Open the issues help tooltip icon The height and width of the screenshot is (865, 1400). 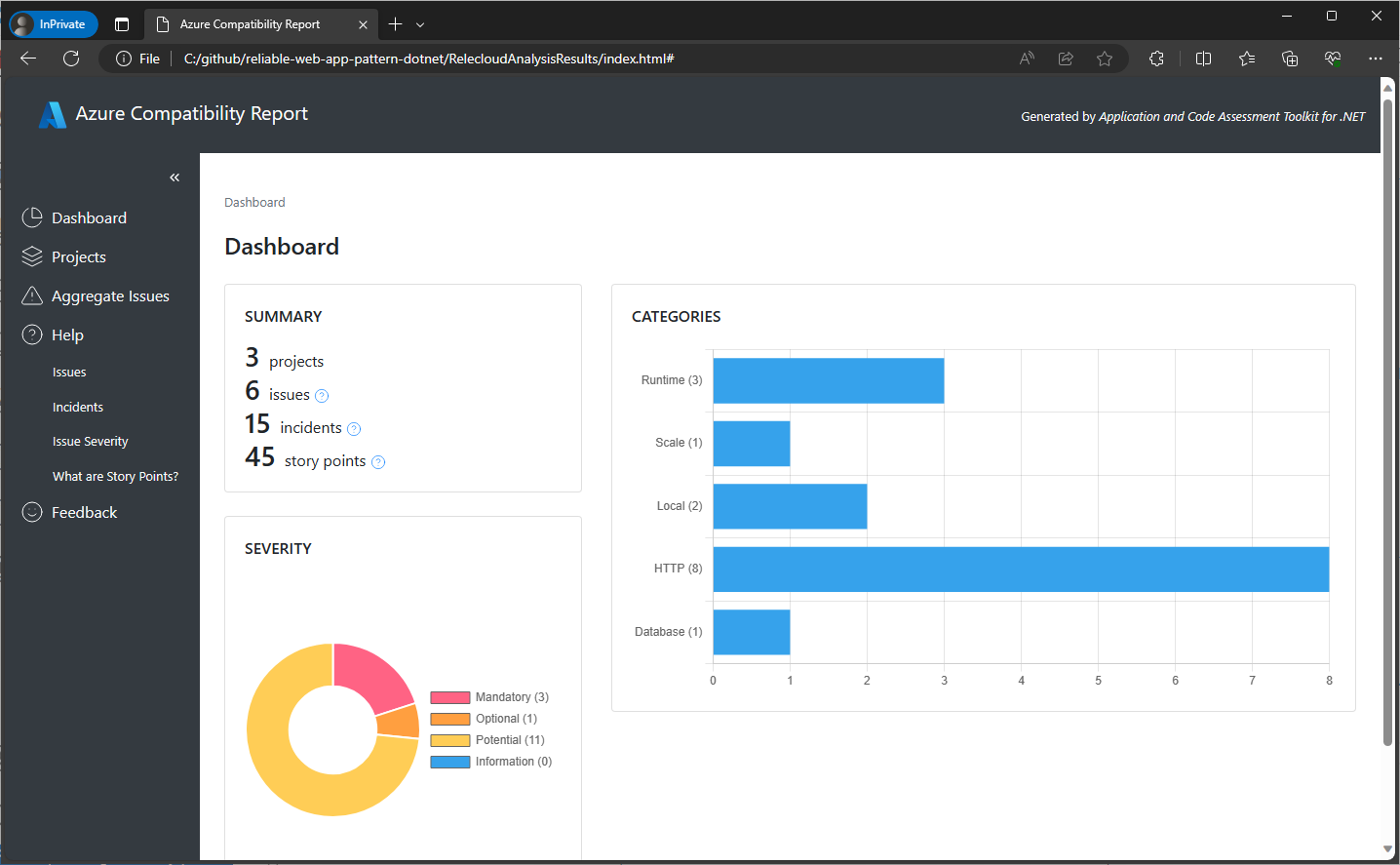[x=323, y=395]
